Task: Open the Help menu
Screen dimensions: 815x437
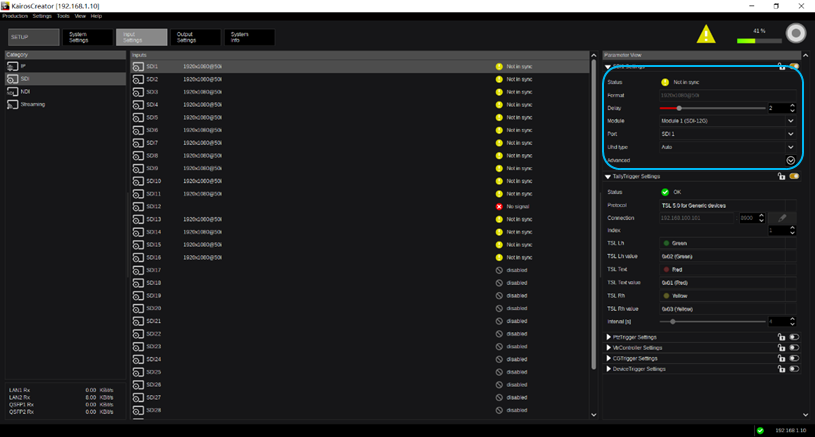Action: tap(96, 16)
